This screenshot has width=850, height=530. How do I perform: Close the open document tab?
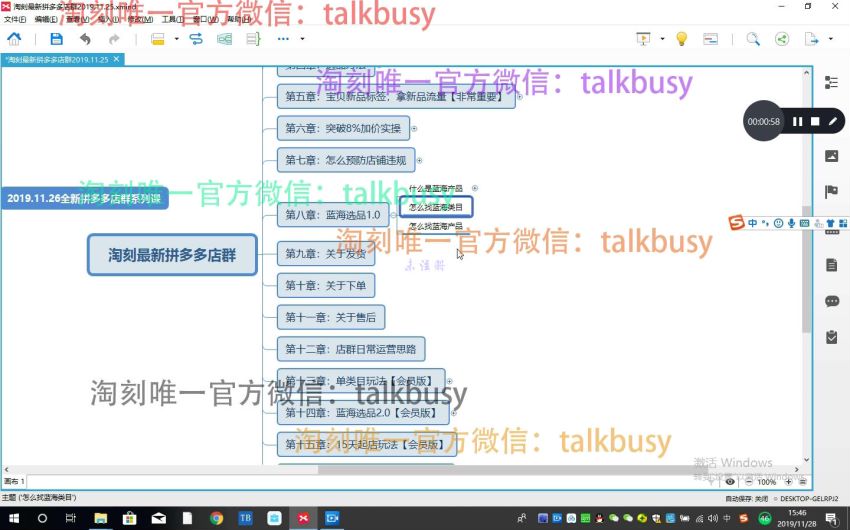pos(116,59)
